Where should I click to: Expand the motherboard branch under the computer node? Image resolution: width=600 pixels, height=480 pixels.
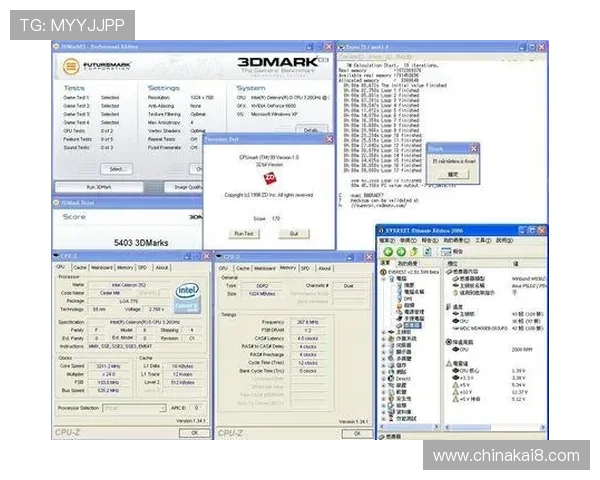(x=384, y=332)
